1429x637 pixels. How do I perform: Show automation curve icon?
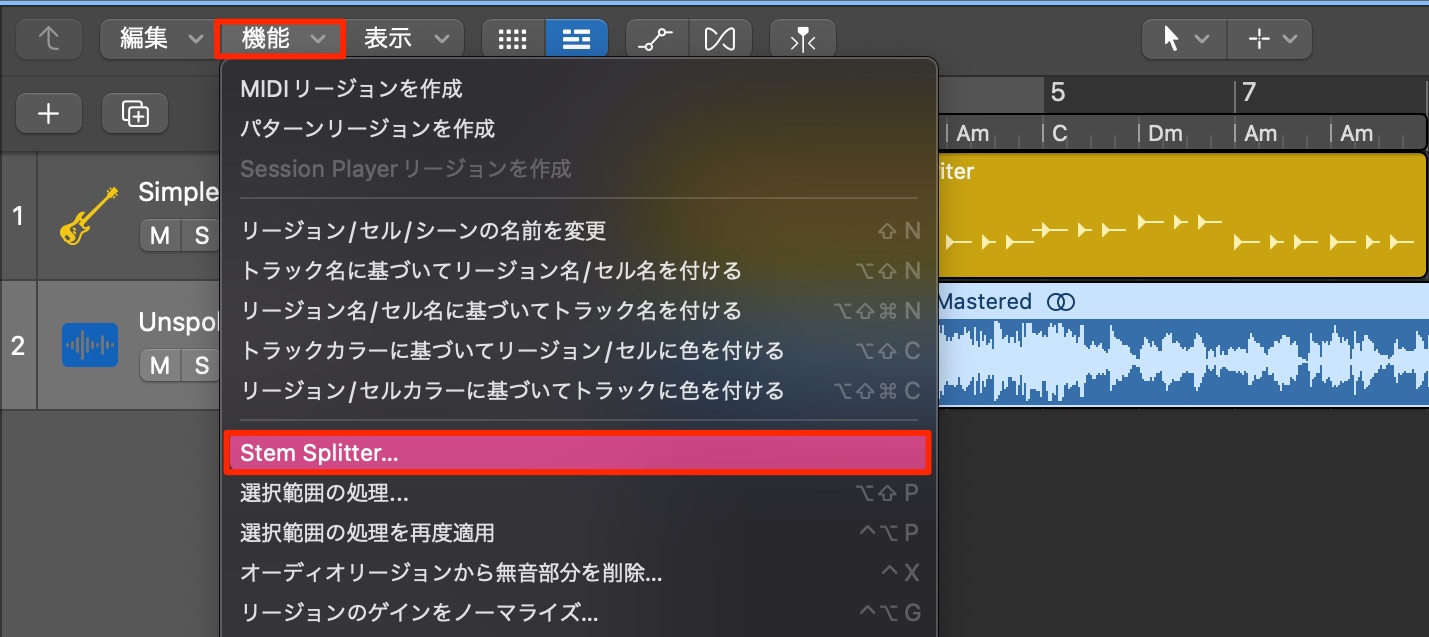(658, 39)
